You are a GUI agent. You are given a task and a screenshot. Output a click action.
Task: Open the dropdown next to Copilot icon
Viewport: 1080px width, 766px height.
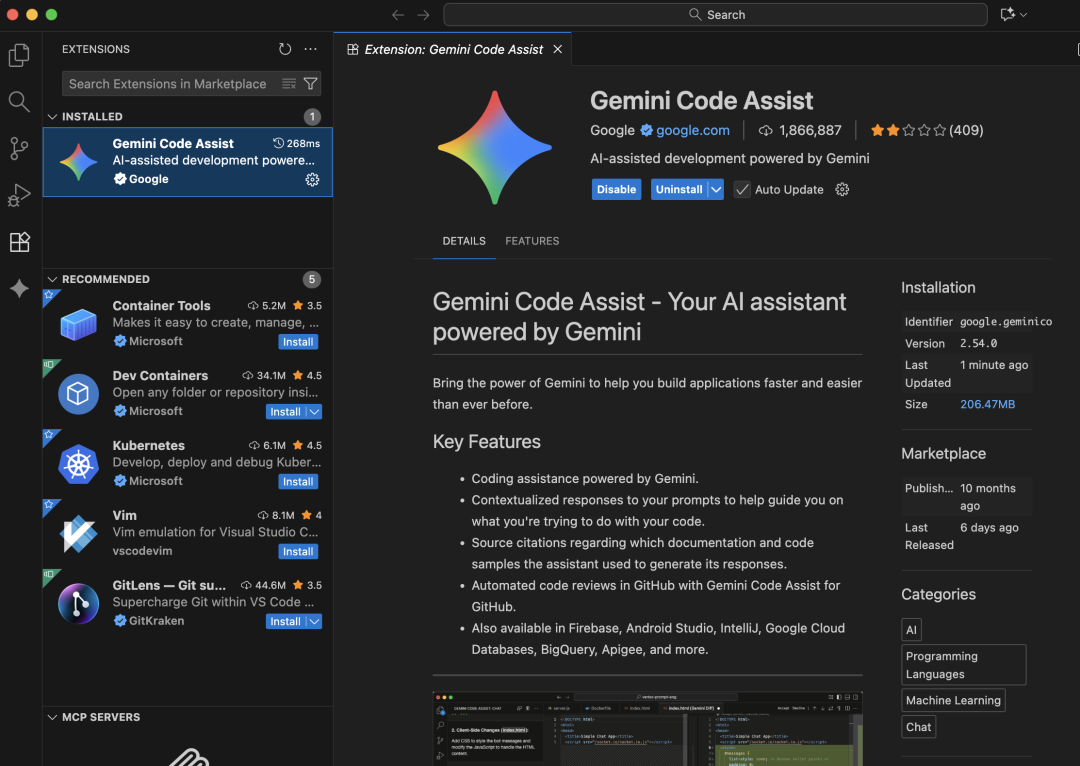coord(1024,14)
